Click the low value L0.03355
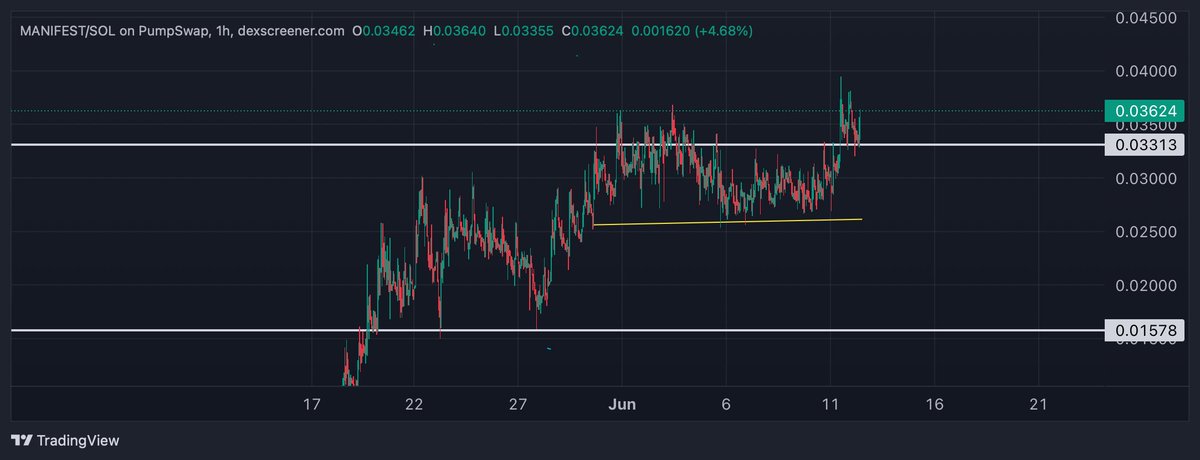The image size is (1200, 460). point(524,31)
